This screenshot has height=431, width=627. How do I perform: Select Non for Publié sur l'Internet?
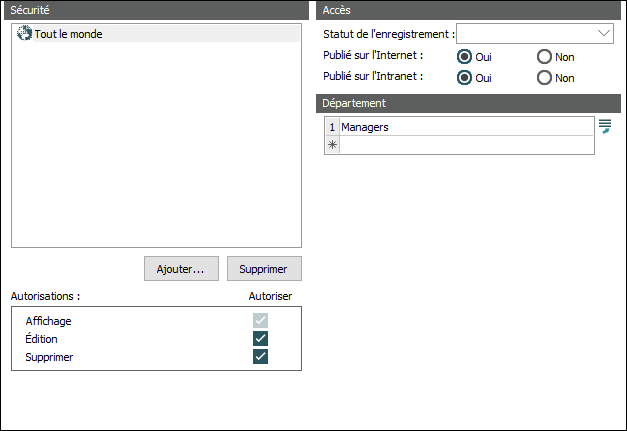(545, 57)
